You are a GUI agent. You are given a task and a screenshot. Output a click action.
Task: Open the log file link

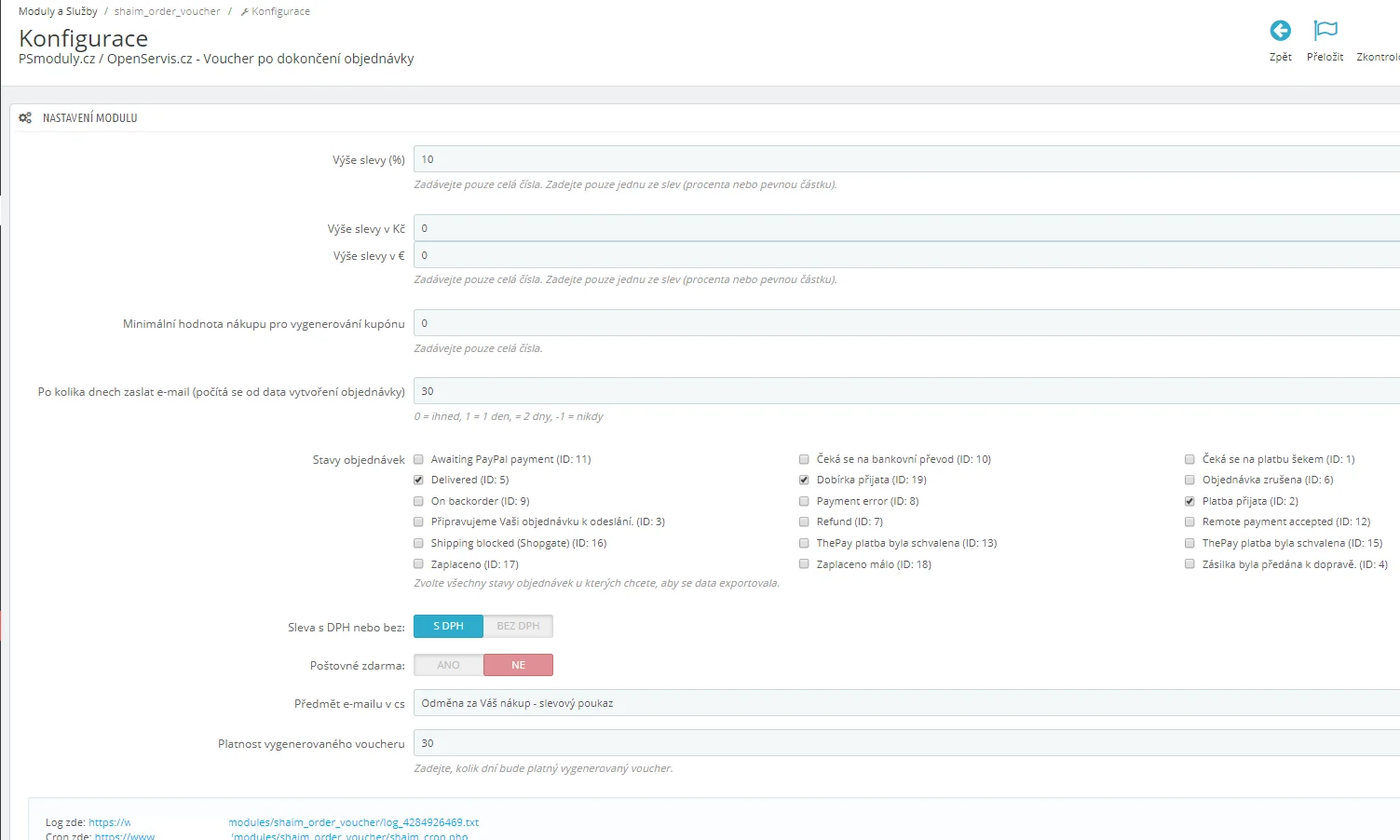353,822
